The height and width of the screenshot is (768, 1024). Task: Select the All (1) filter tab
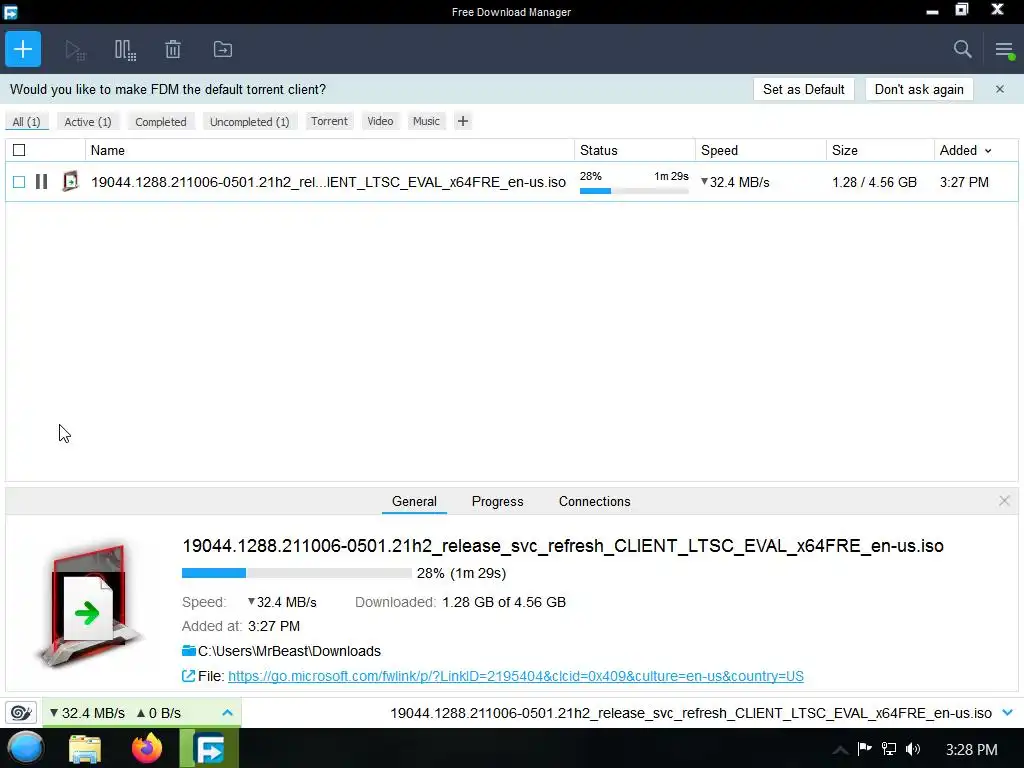[x=26, y=121]
